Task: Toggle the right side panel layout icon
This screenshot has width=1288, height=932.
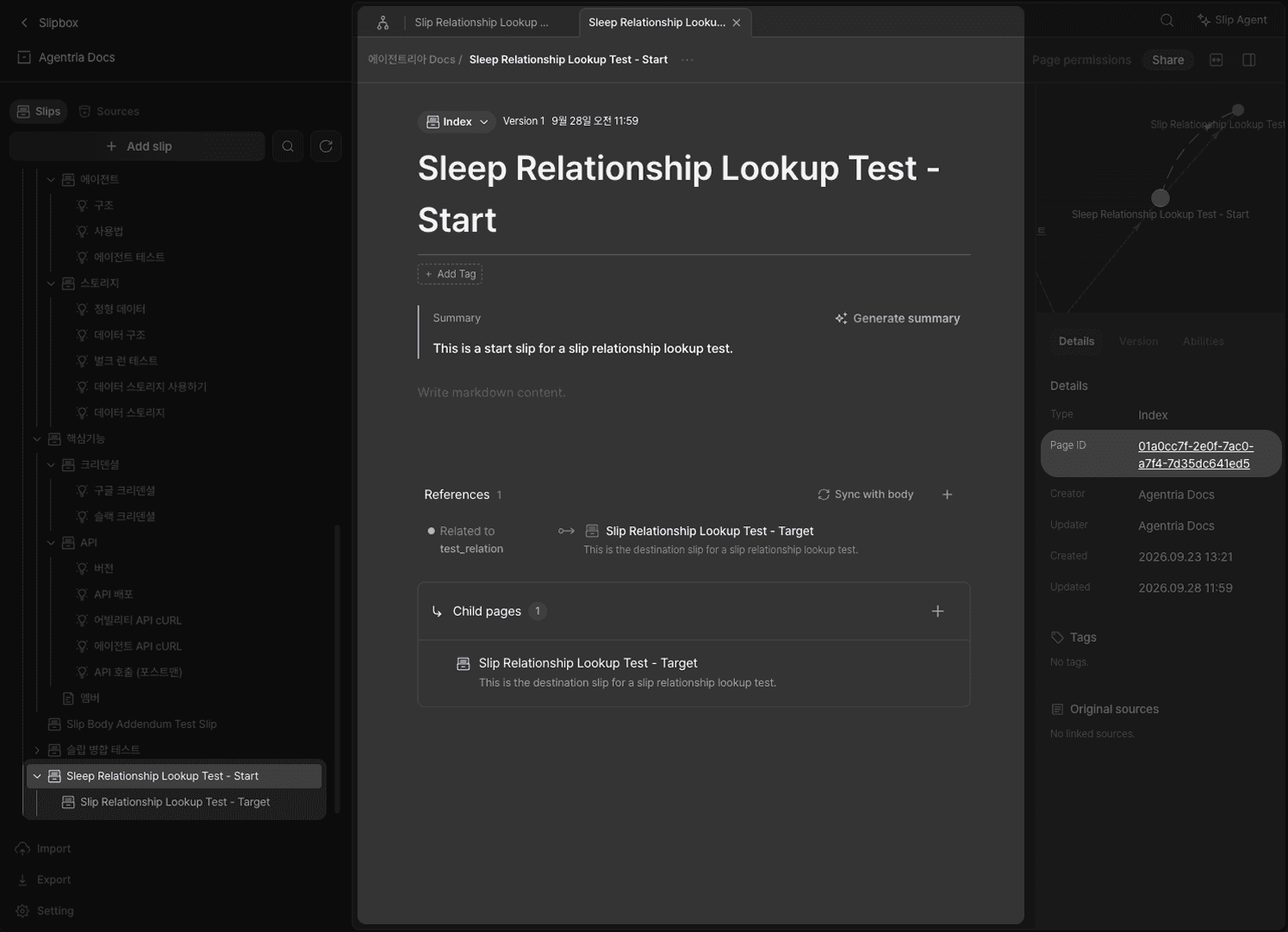Action: 1249,59
